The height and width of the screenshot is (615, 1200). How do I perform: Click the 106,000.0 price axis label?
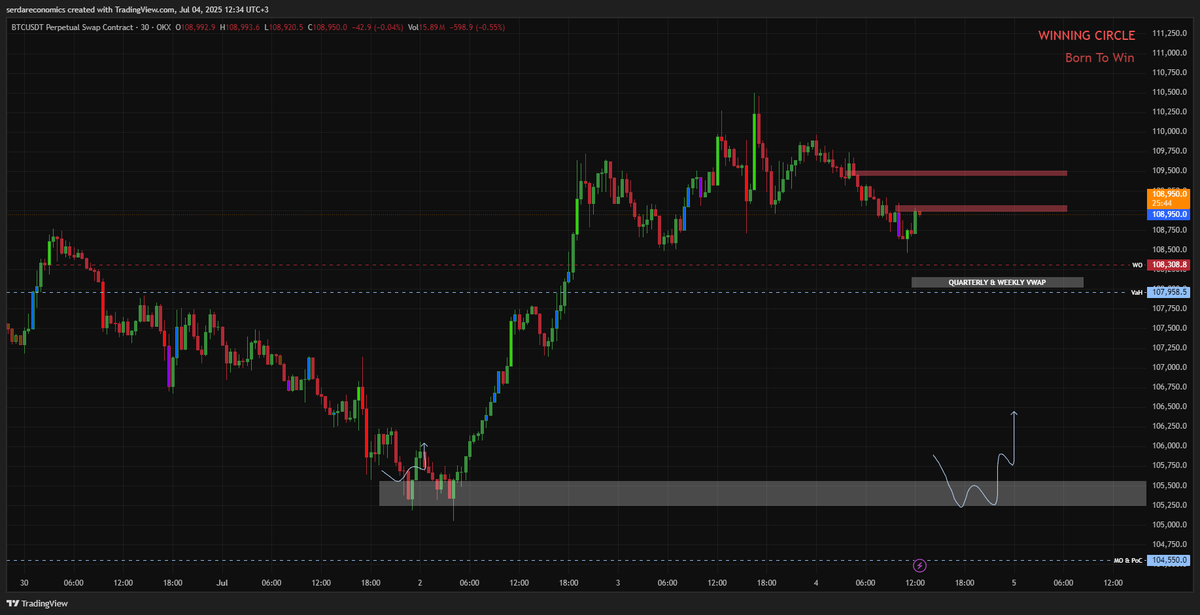point(1169,446)
